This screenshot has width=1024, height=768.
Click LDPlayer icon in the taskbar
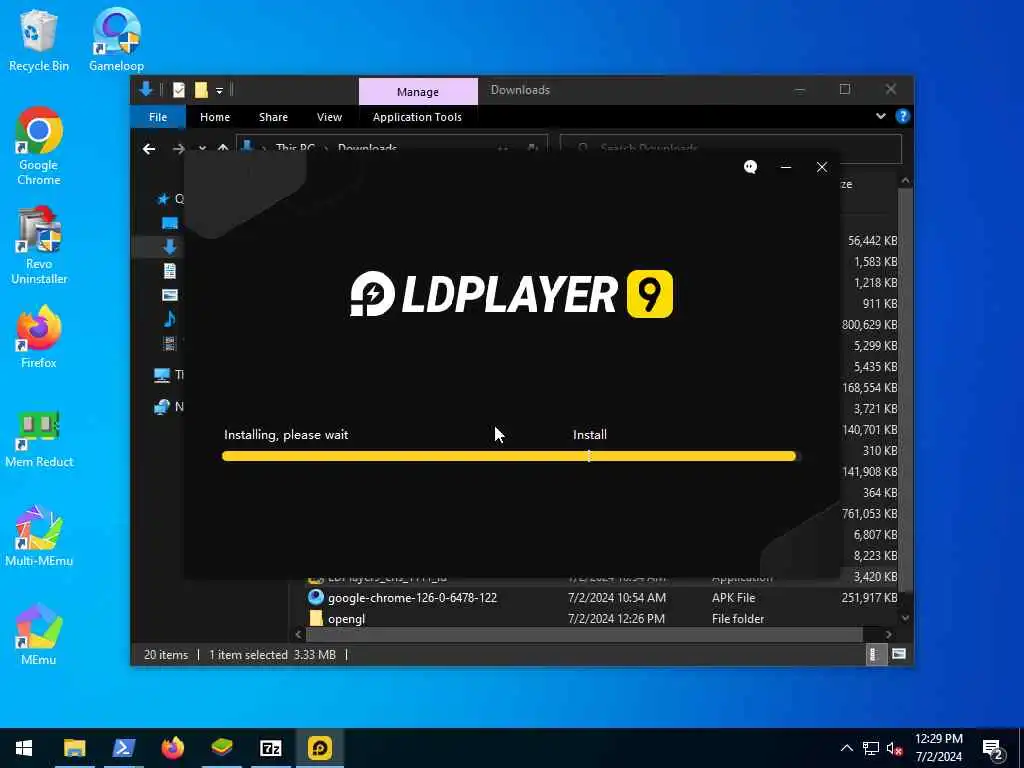tap(320, 748)
